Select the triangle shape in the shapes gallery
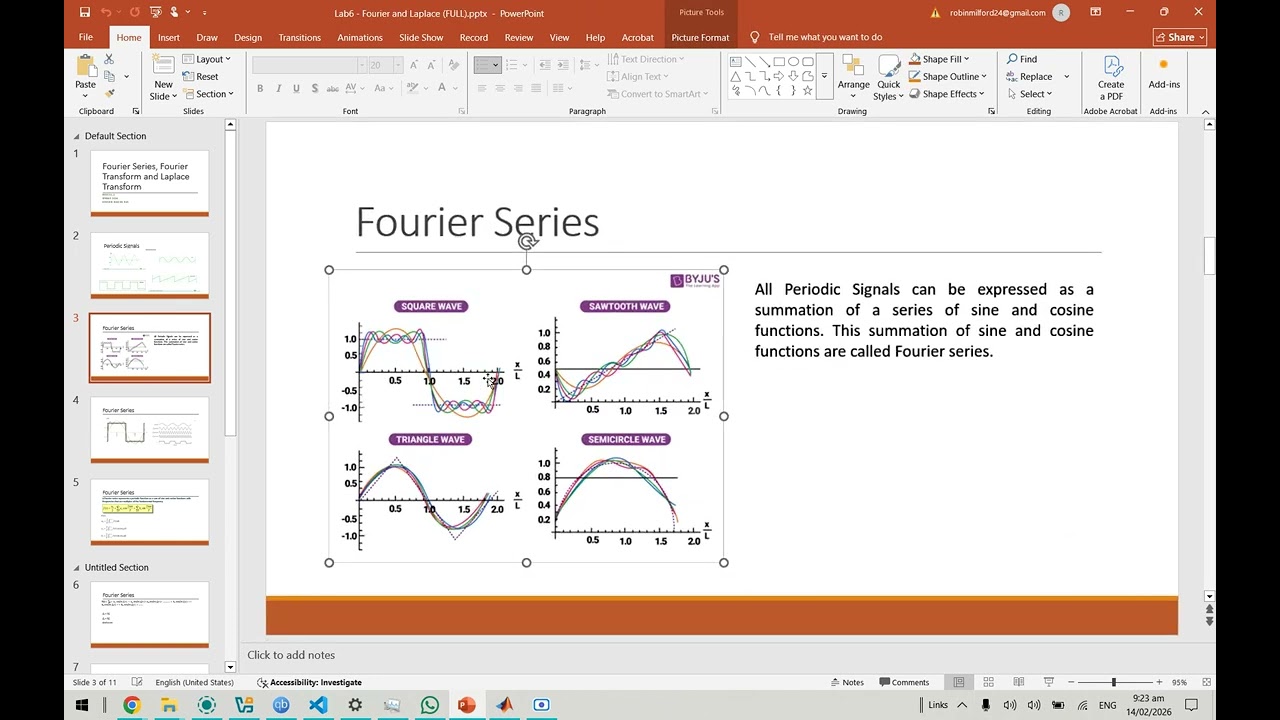 click(x=735, y=76)
